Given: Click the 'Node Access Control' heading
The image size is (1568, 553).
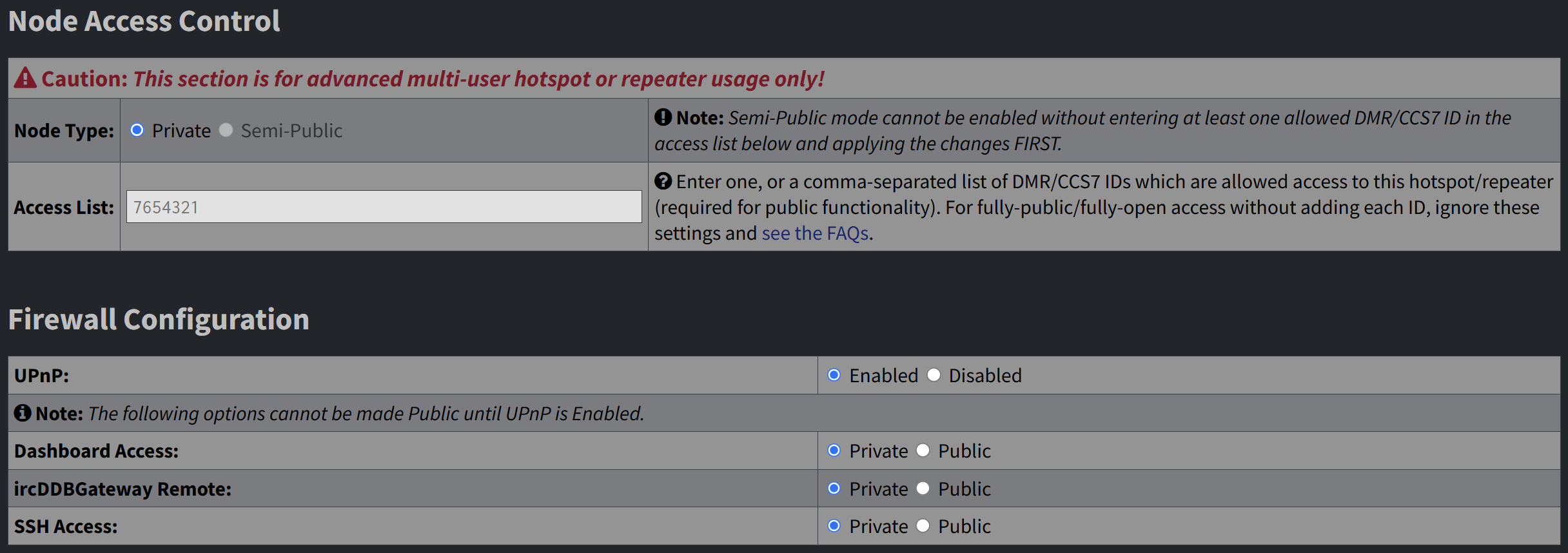Looking at the screenshot, I should coord(144,21).
